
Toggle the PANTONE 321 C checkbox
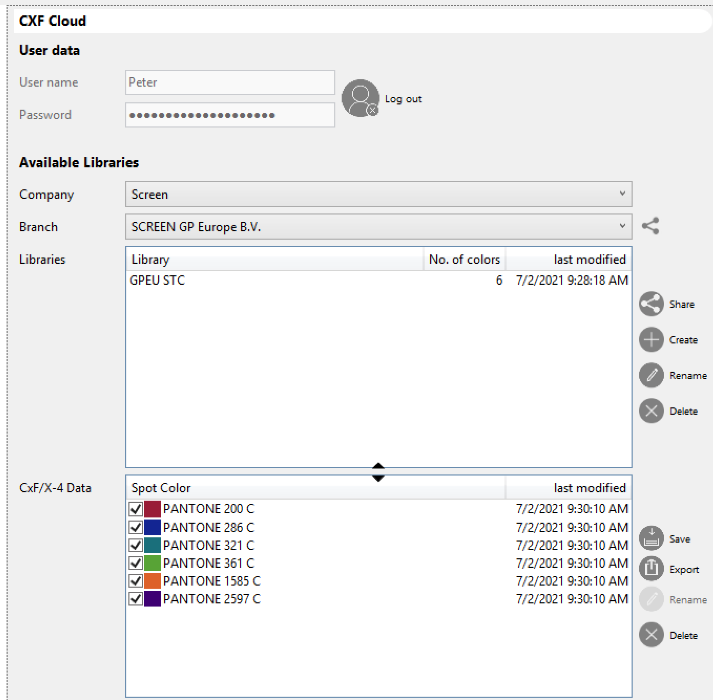(x=136, y=546)
